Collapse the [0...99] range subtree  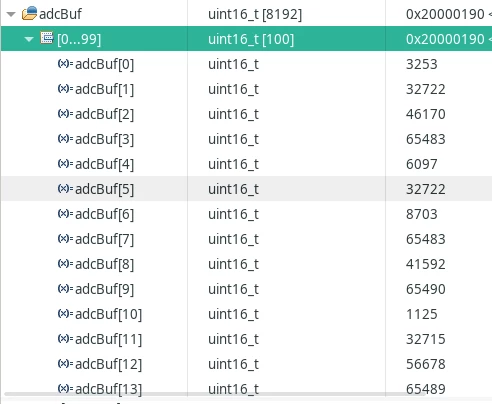(x=29, y=39)
